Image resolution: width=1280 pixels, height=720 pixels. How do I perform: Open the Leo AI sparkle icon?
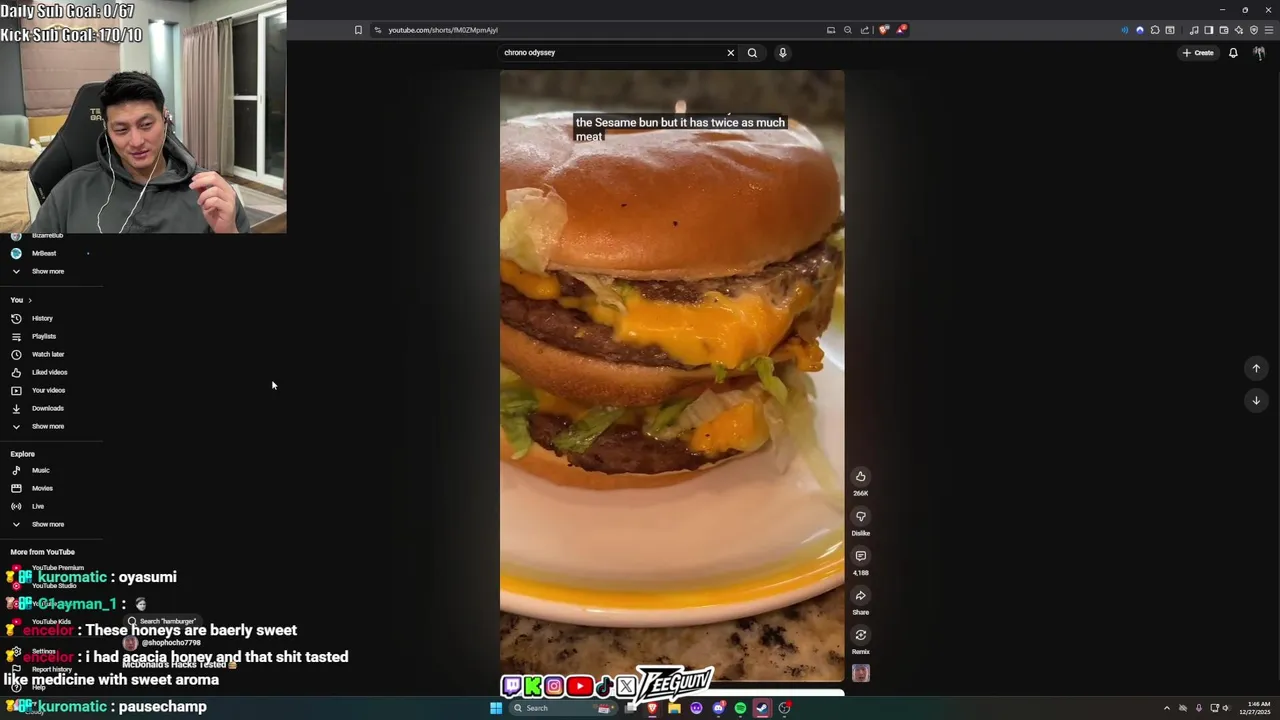pyautogui.click(x=1238, y=30)
